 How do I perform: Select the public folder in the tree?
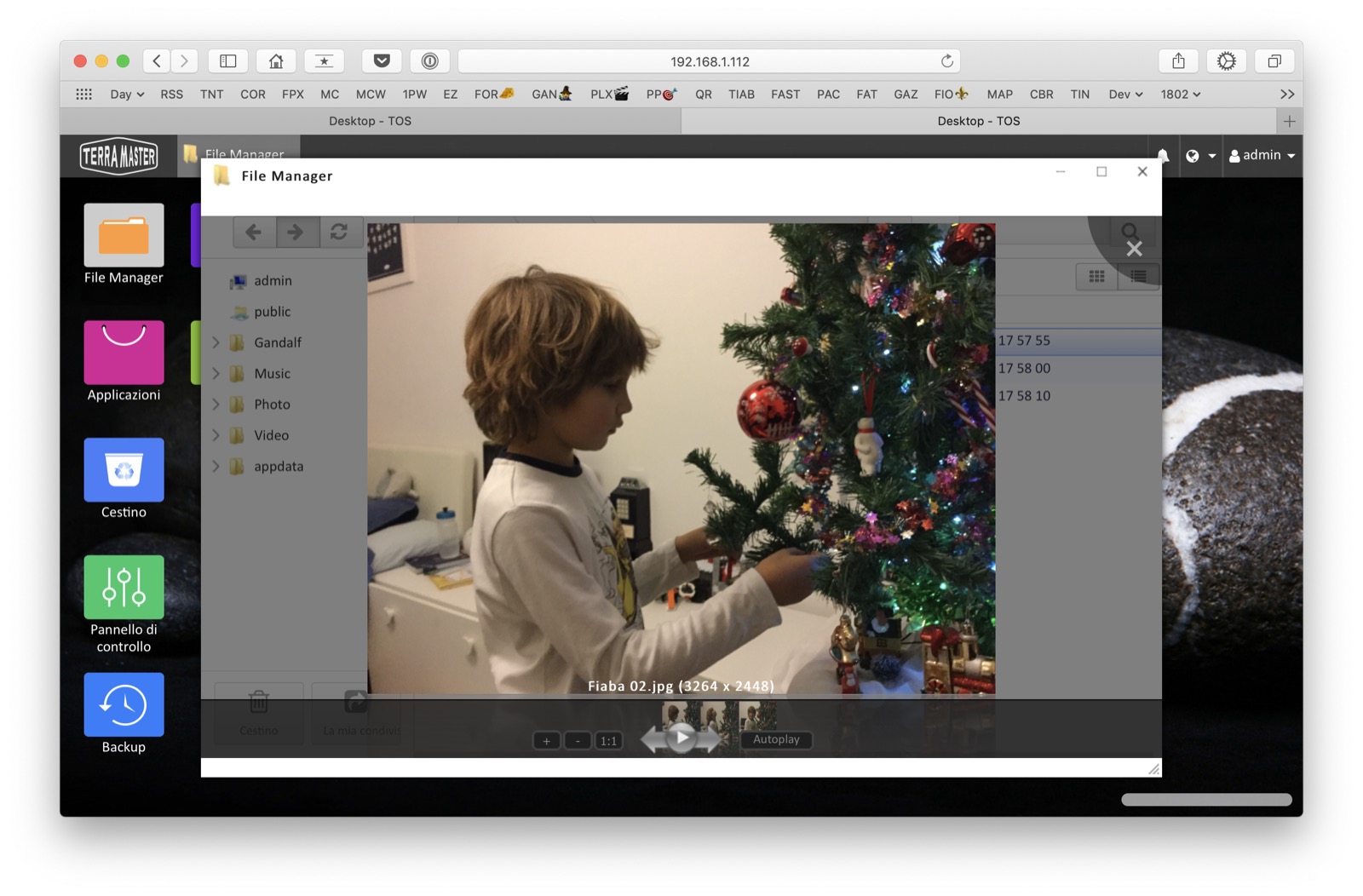[273, 312]
